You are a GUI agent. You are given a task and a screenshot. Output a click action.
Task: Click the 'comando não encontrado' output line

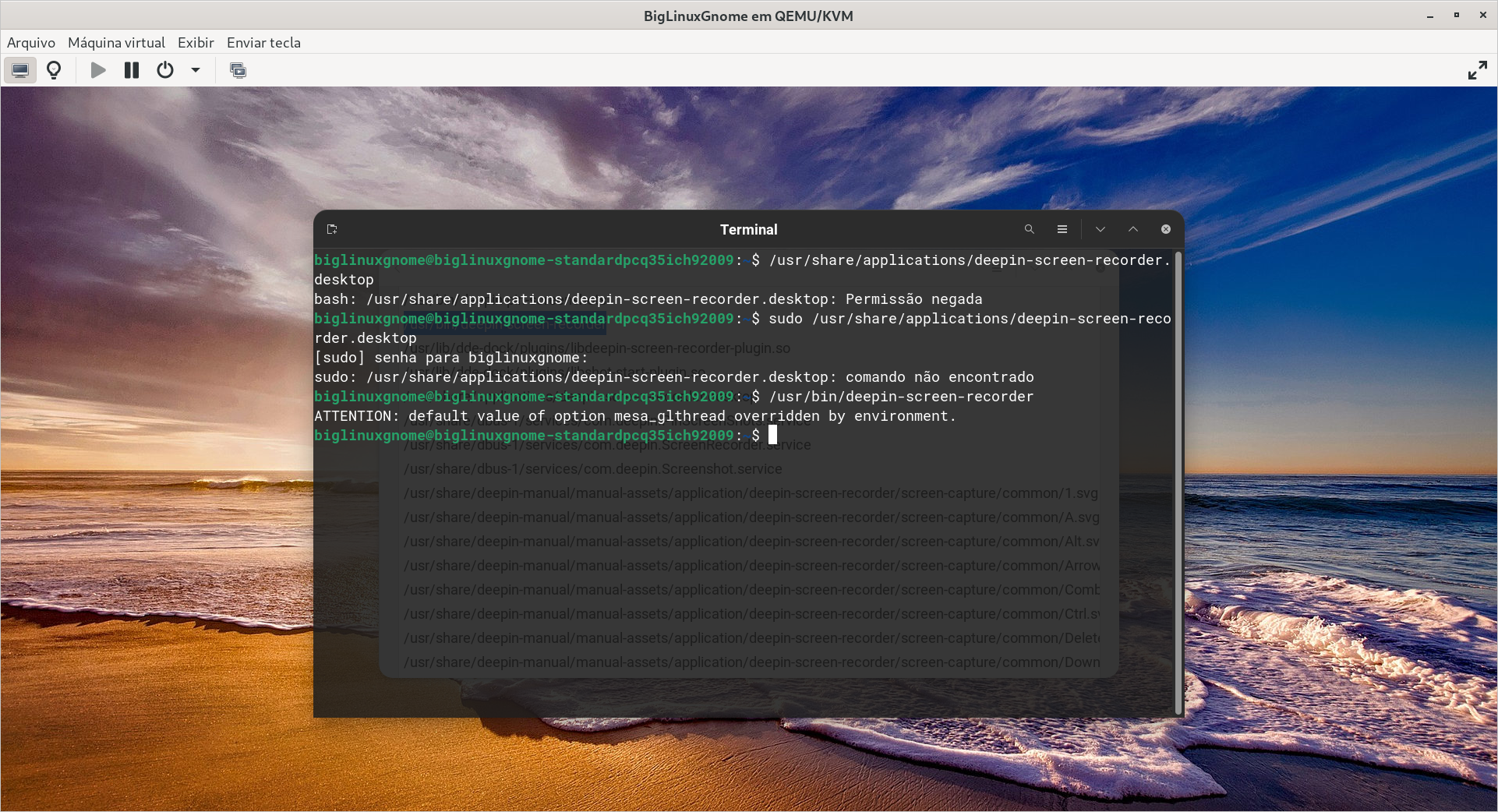coord(674,377)
